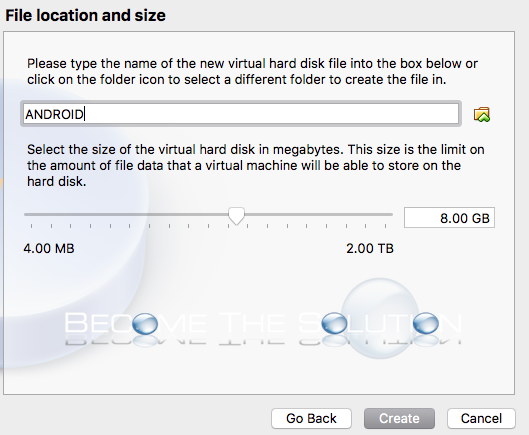Create the virtual hard disk

[x=399, y=418]
